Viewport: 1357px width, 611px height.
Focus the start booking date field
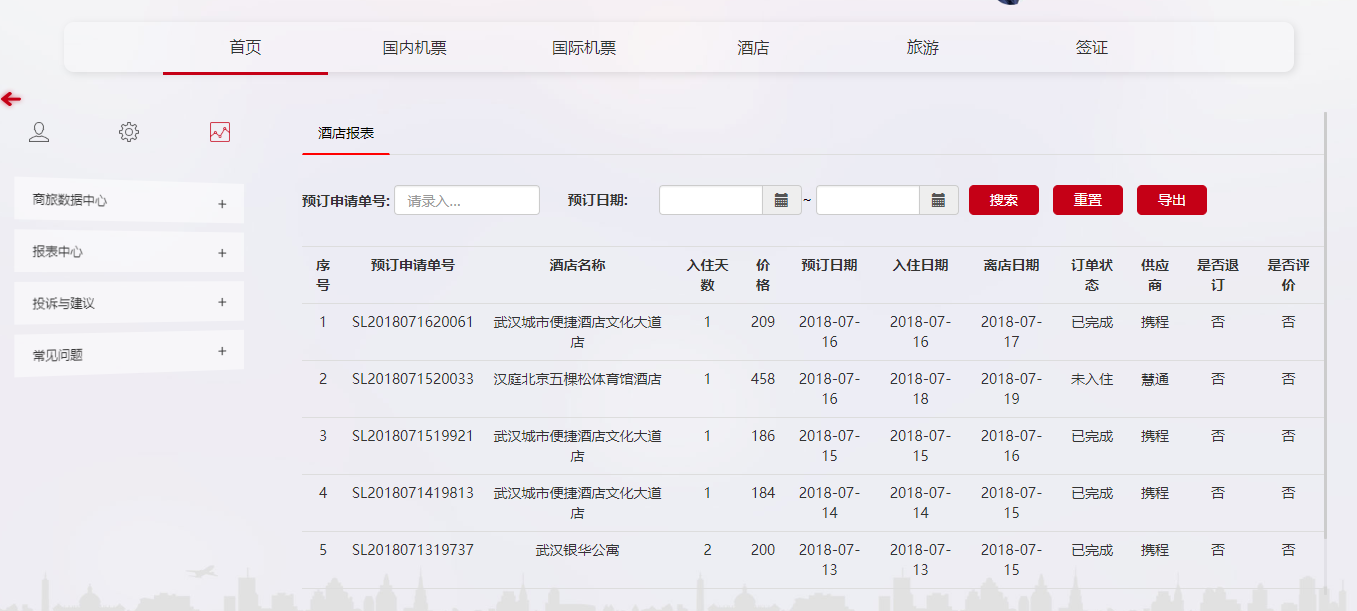711,200
